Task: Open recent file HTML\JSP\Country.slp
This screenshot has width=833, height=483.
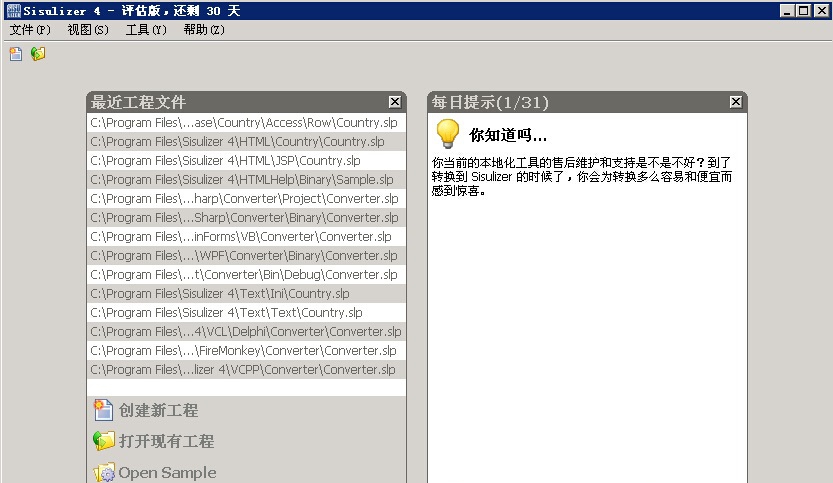Action: tap(246, 161)
